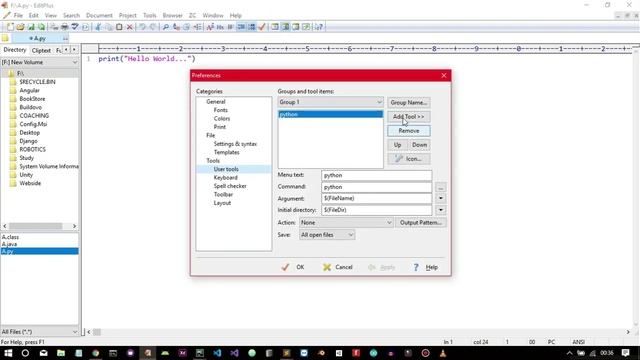
Task: Click the Argument input field
Action: (376, 198)
